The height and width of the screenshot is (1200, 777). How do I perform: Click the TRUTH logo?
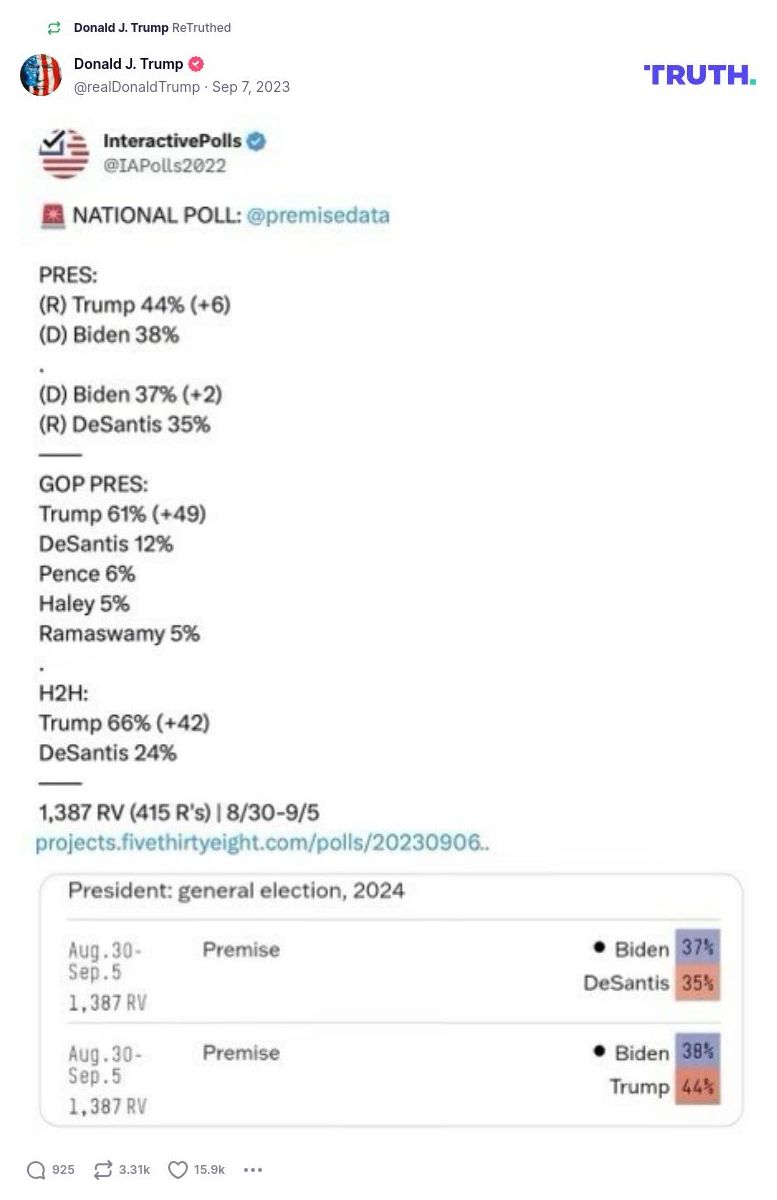tap(699, 75)
